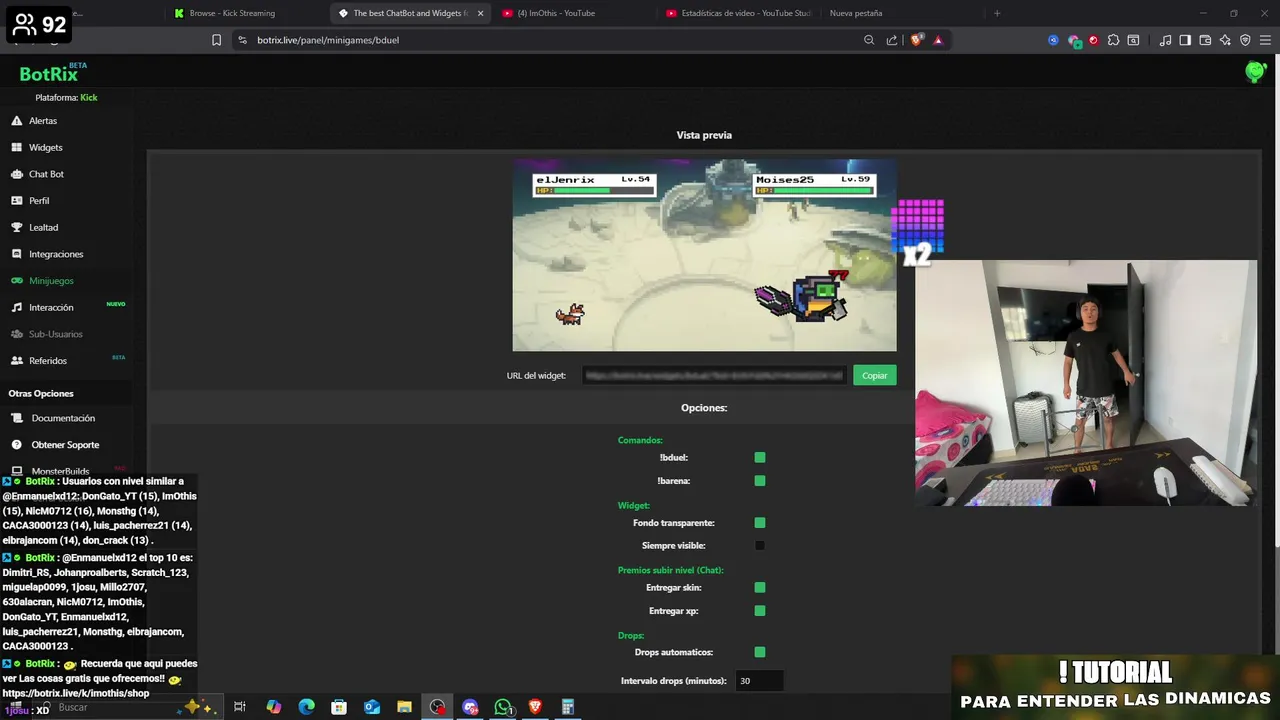Open a new browser tab
This screenshot has width=1280, height=720.
(x=996, y=13)
